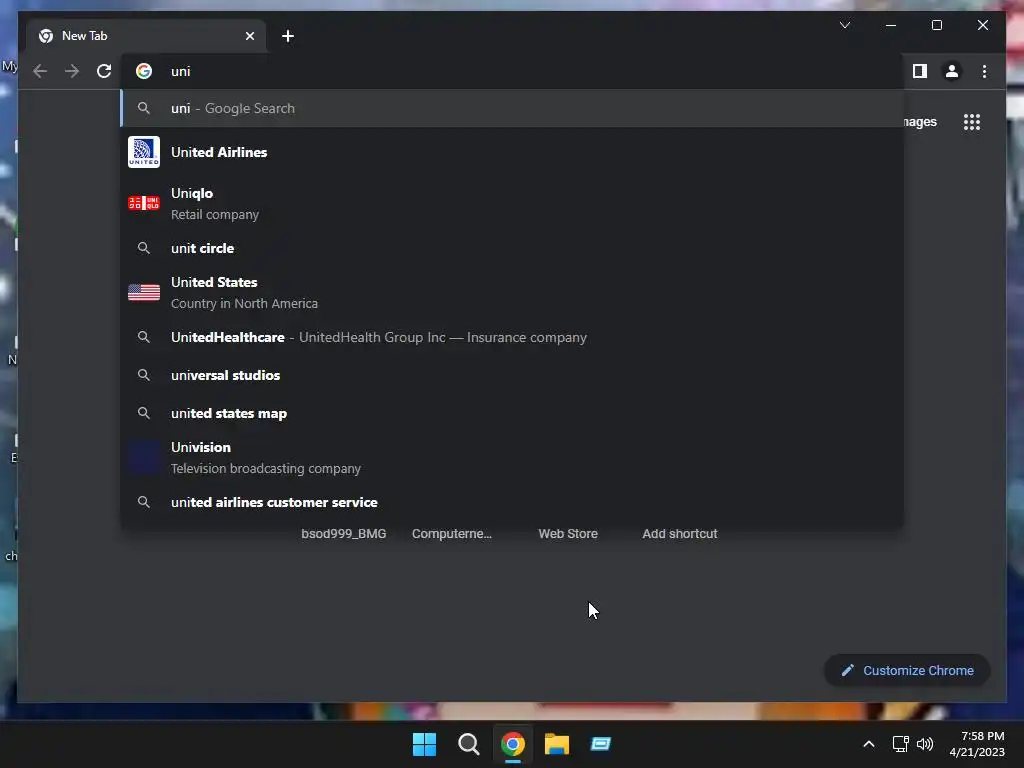Click the back navigation arrow
Image resolution: width=1024 pixels, height=768 pixels.
(40, 71)
